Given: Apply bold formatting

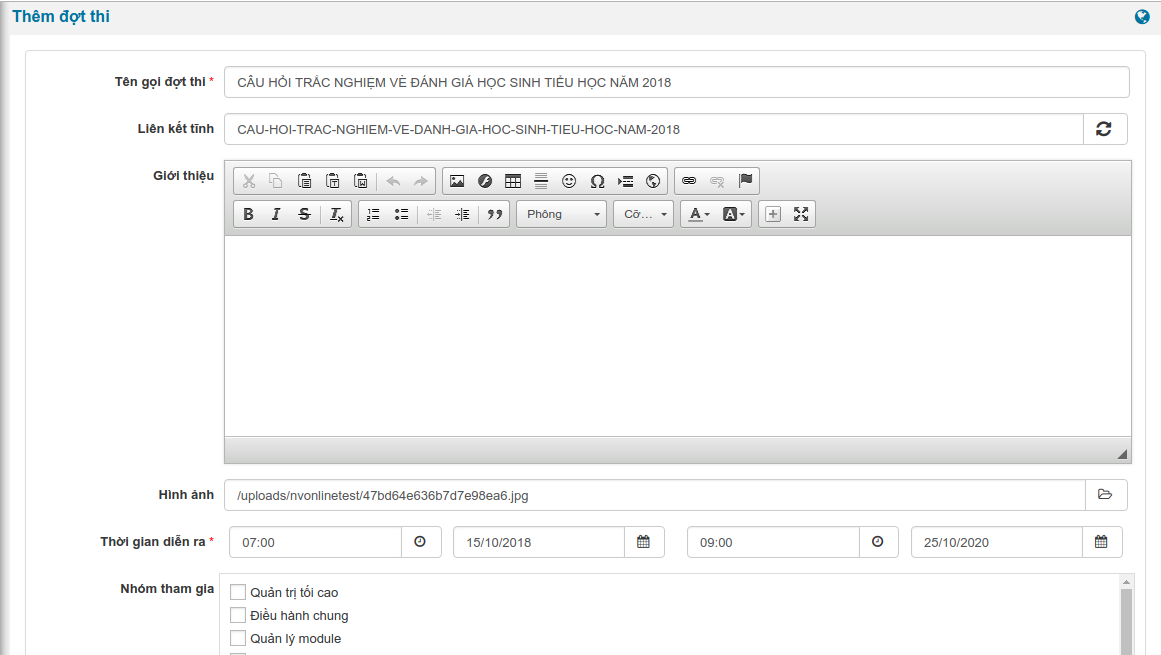Looking at the screenshot, I should 248,214.
